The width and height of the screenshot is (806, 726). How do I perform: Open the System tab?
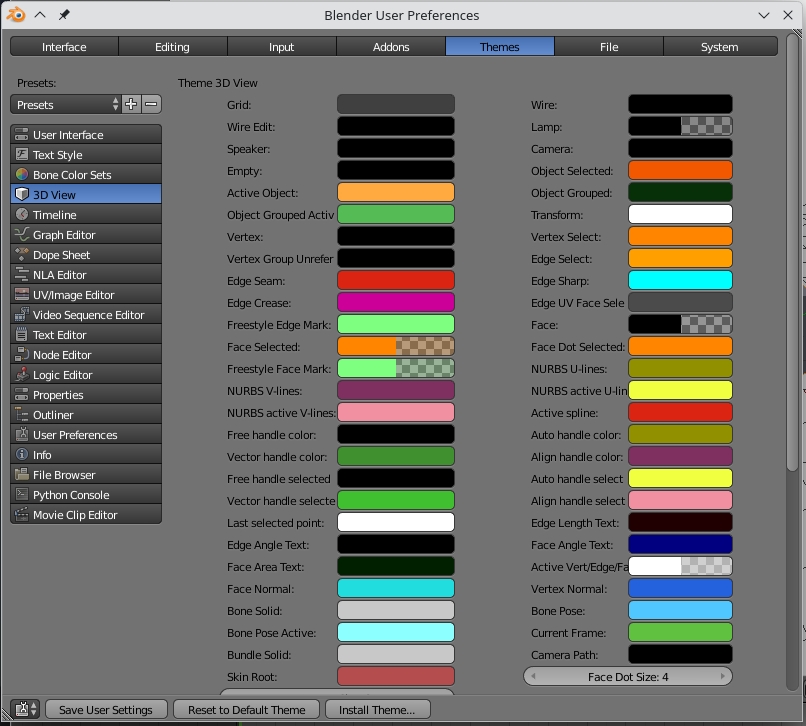(719, 47)
